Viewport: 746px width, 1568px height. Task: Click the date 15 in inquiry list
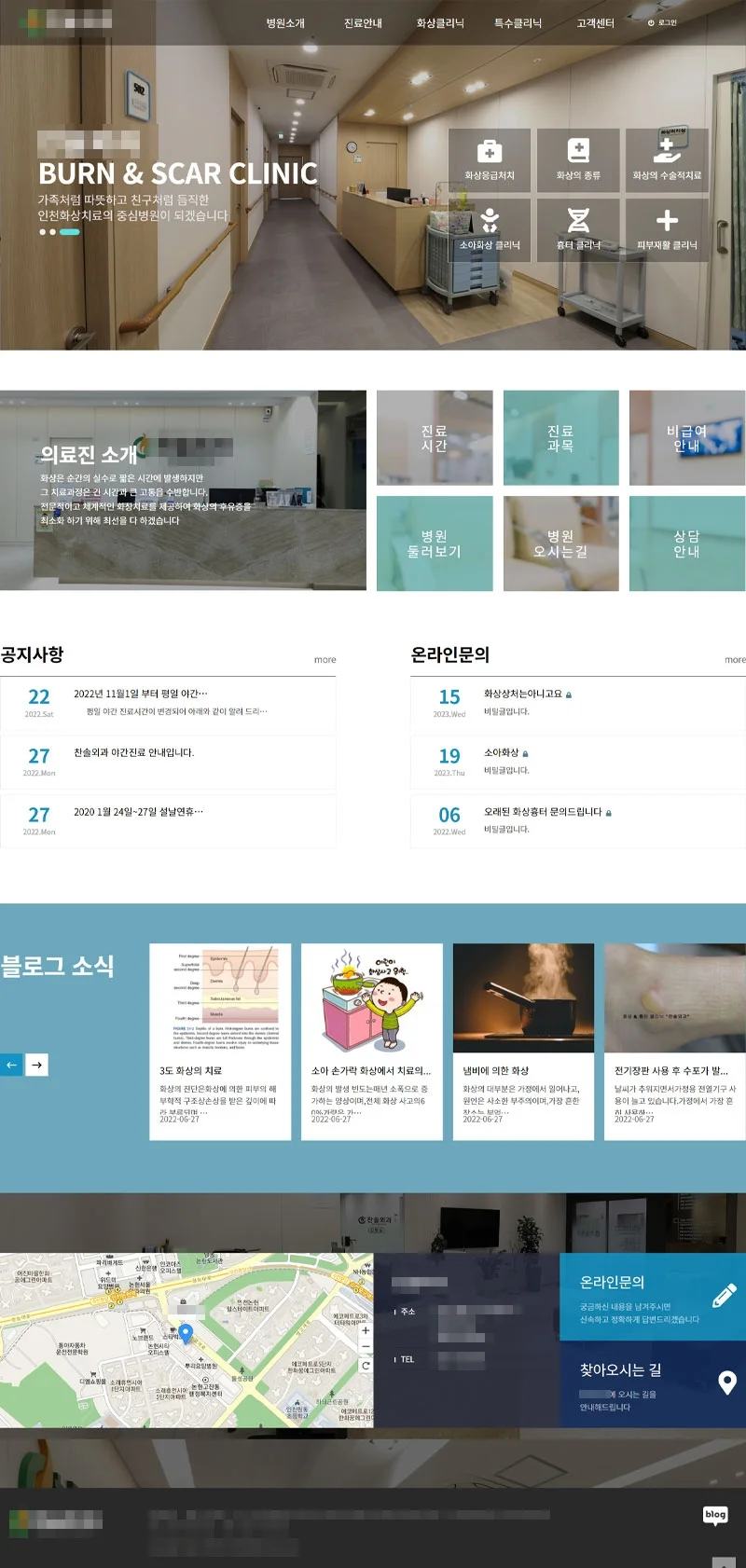tap(449, 697)
